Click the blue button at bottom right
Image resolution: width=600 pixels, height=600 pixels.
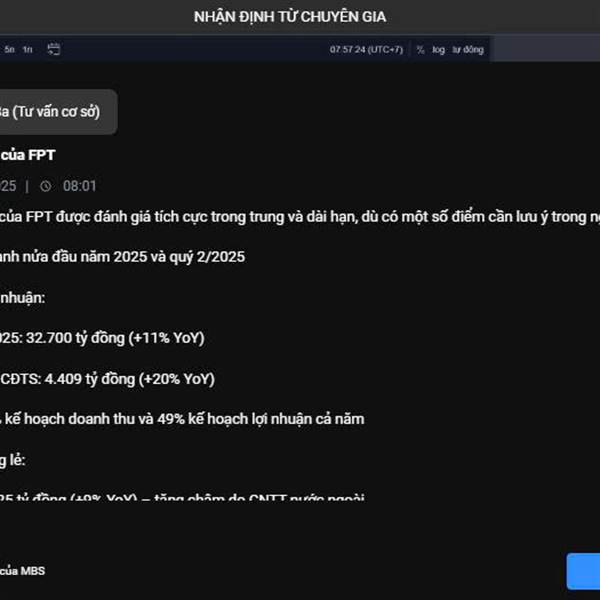coord(584,571)
